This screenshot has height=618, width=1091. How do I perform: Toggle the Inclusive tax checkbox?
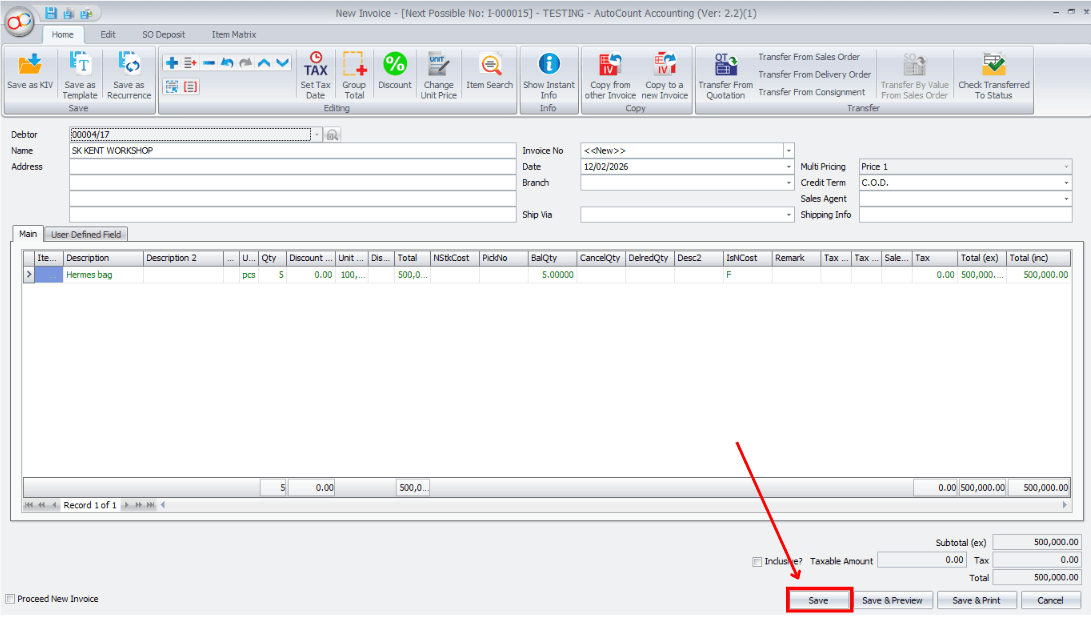pyautogui.click(x=757, y=561)
